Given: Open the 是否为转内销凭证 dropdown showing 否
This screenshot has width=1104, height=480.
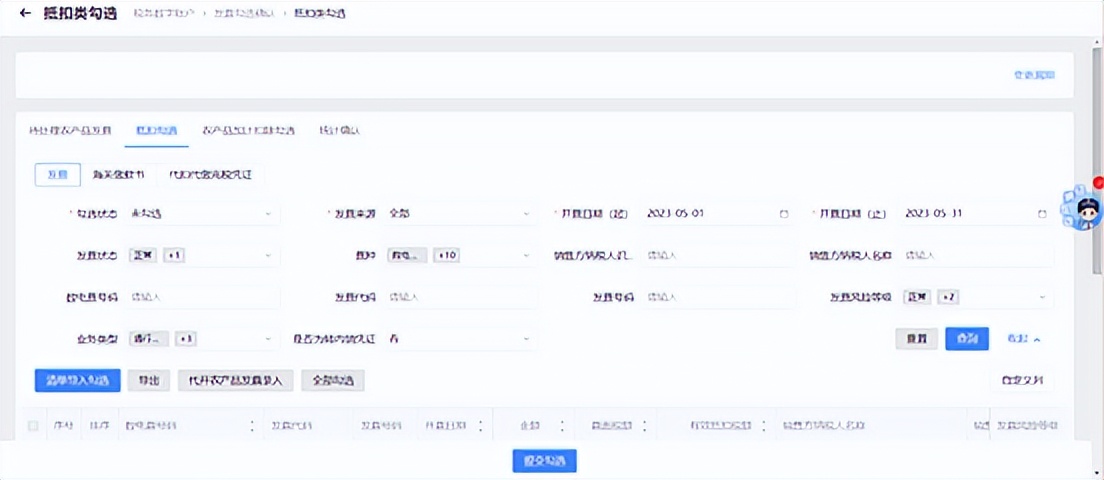Looking at the screenshot, I should tap(460, 339).
